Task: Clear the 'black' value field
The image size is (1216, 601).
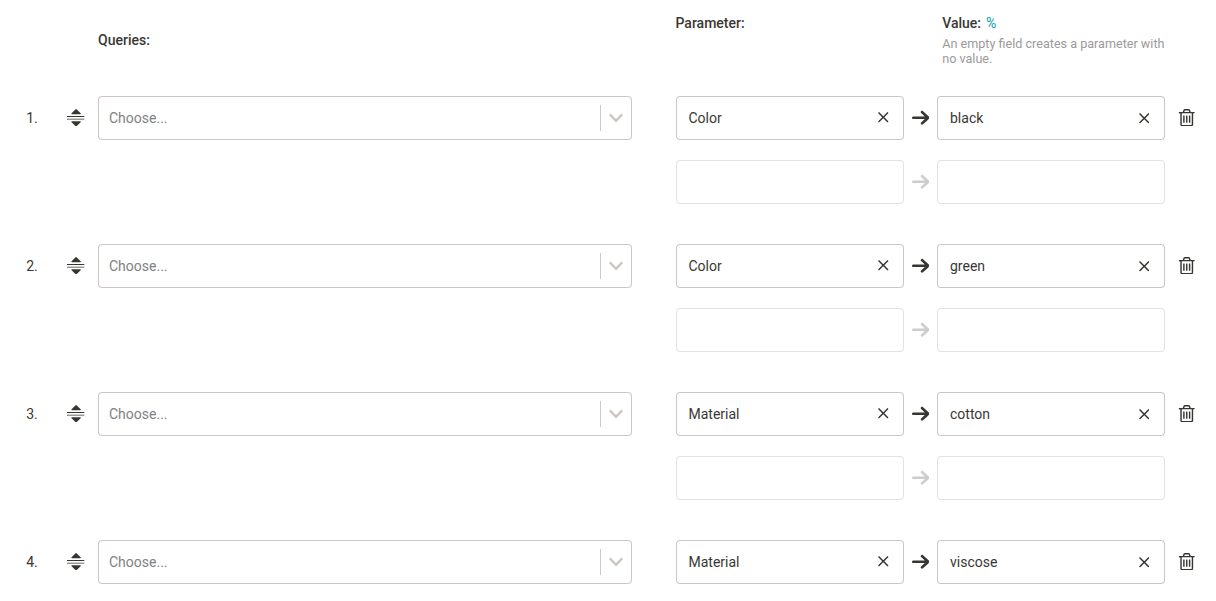Action: point(1144,118)
